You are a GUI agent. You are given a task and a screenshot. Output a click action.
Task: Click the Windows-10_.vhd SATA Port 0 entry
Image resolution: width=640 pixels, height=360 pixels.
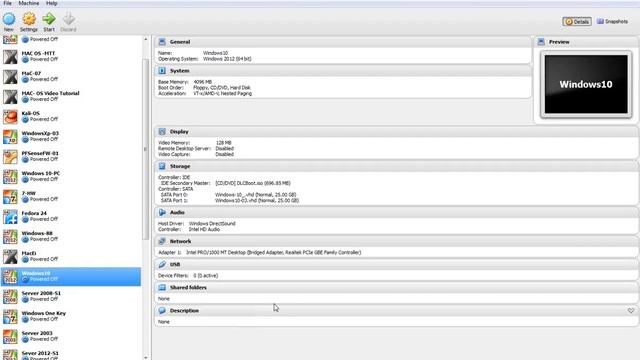[x=256, y=195]
